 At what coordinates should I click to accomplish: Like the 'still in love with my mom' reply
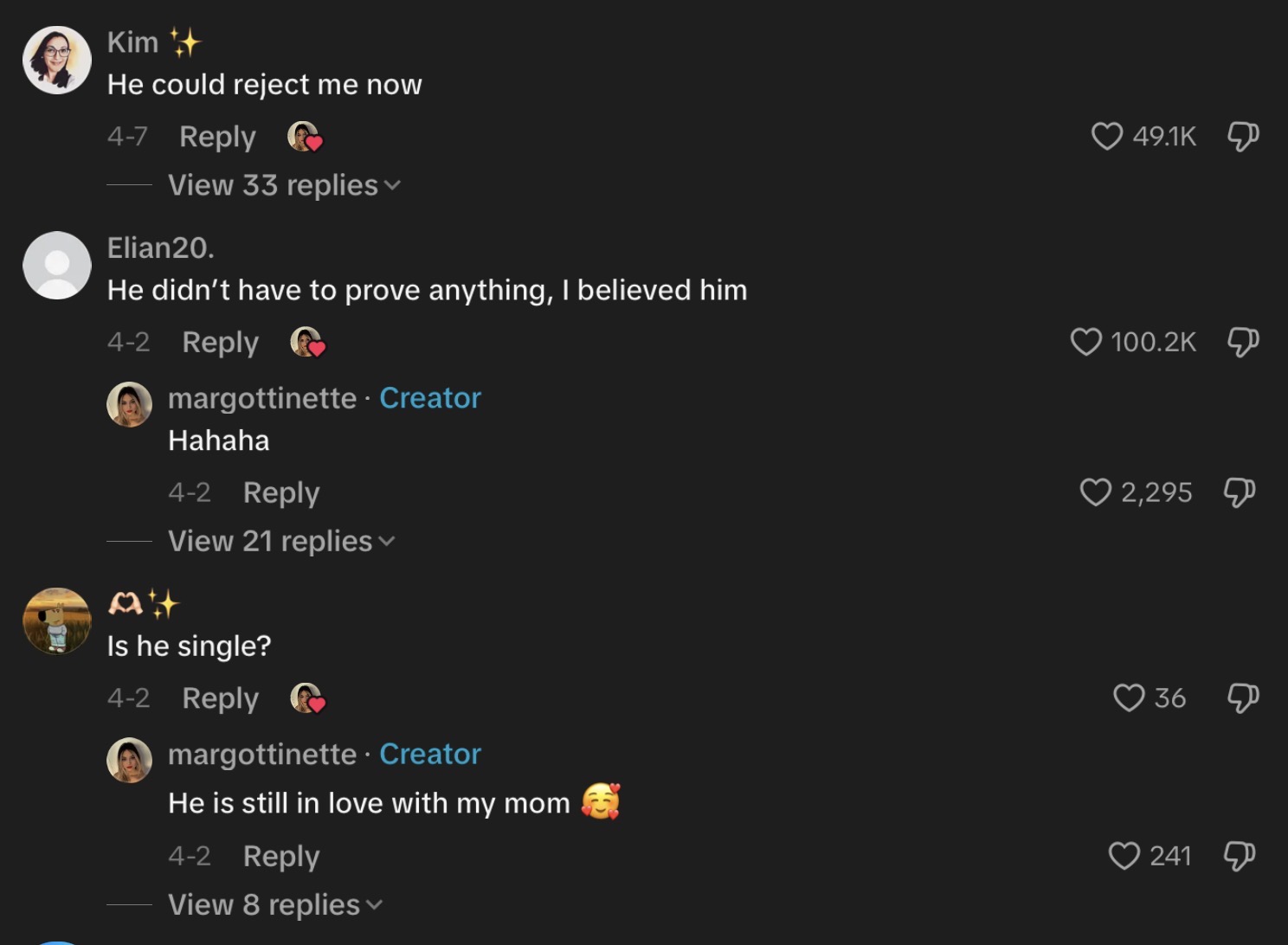(1124, 856)
